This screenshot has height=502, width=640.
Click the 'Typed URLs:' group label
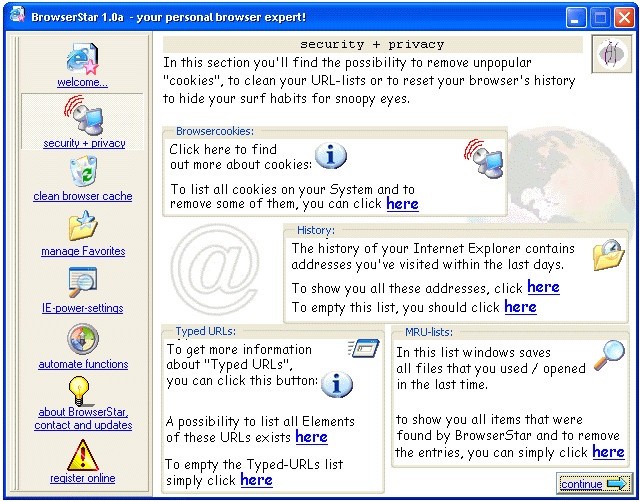click(206, 331)
